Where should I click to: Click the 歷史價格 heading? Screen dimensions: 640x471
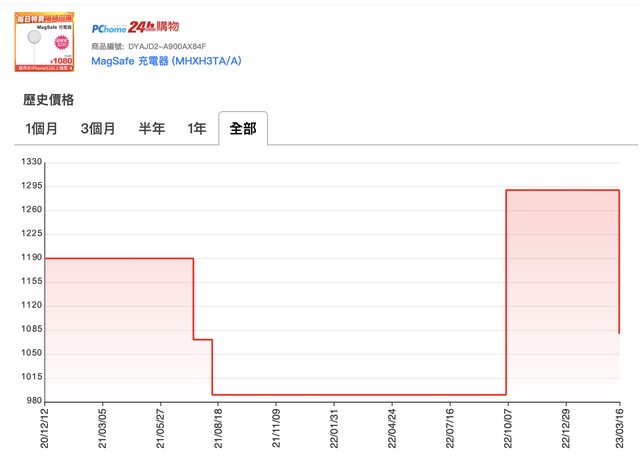[x=49, y=100]
